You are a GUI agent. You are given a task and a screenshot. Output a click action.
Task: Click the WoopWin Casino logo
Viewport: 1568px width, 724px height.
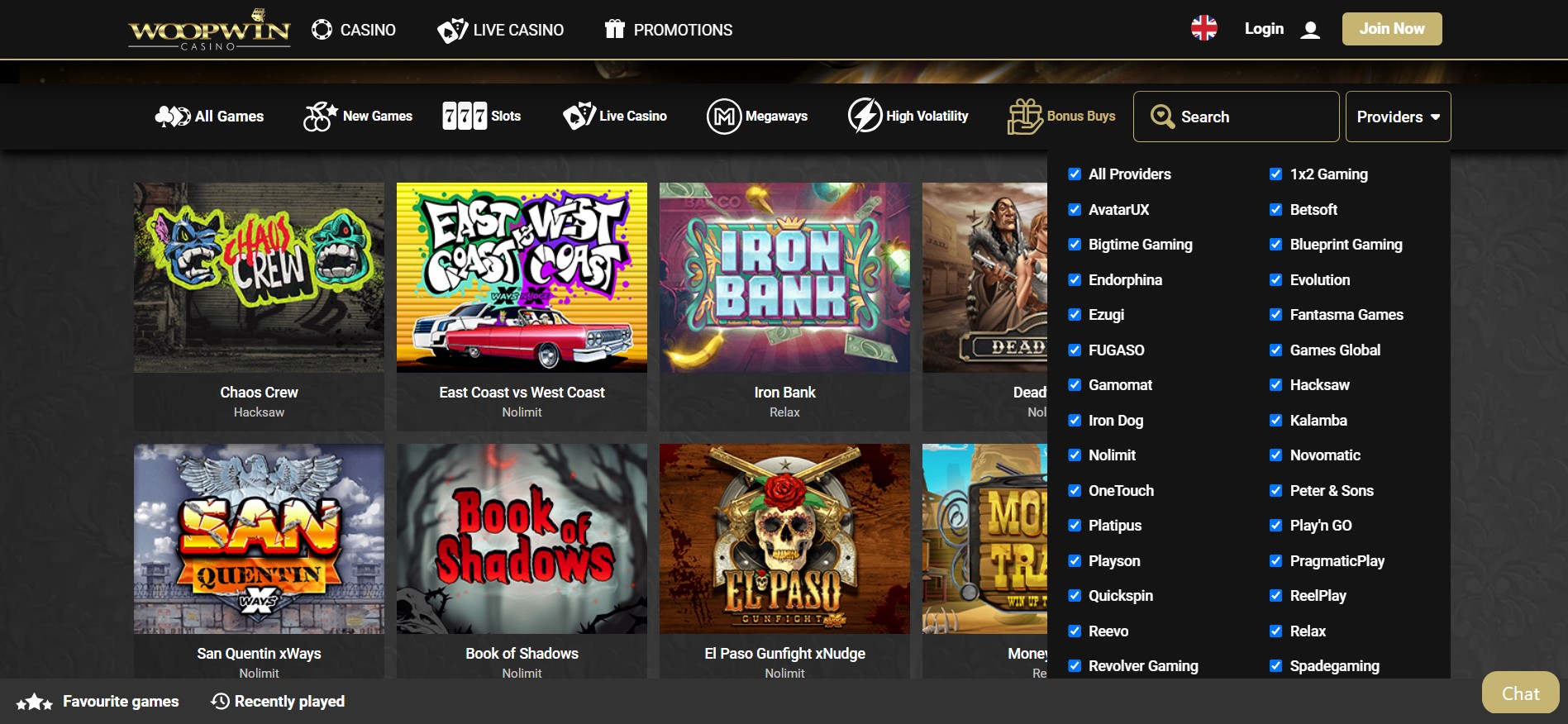(x=210, y=30)
